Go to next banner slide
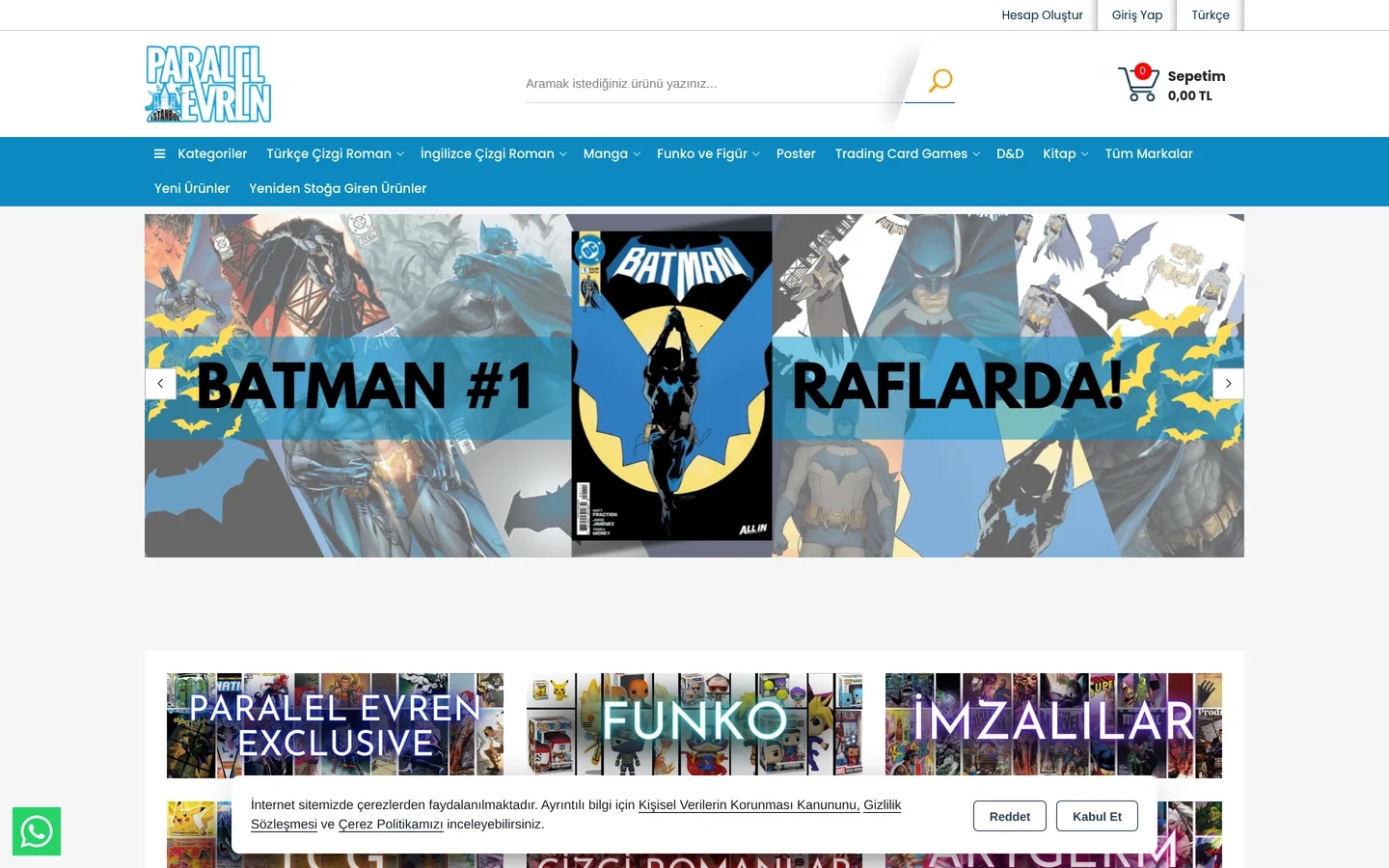 click(x=1228, y=384)
